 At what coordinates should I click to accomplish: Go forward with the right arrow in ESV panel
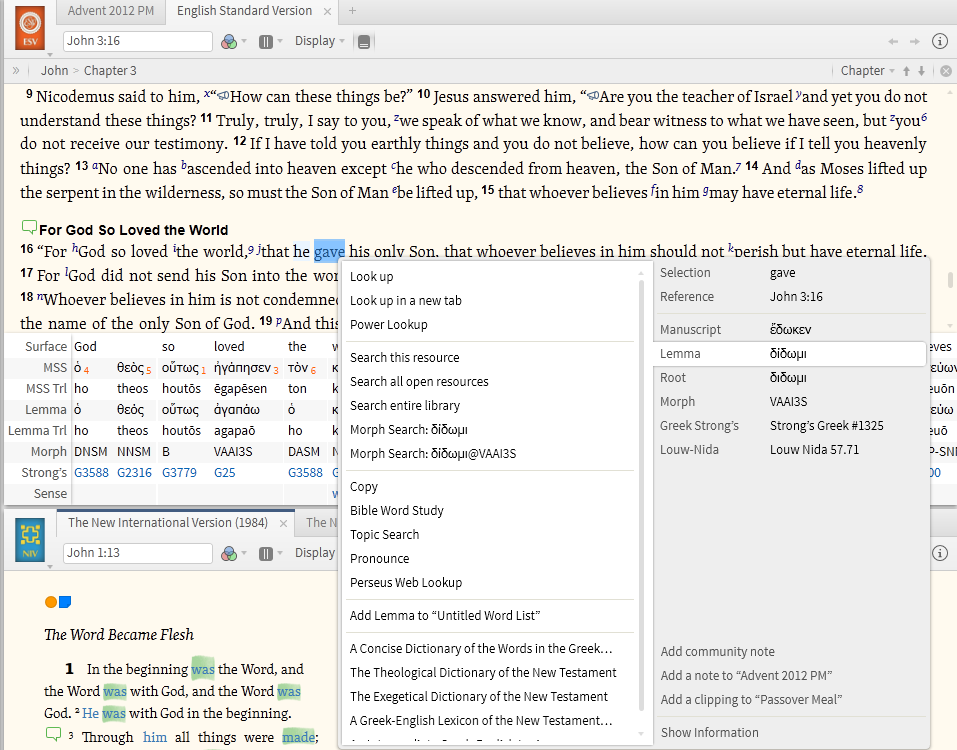tap(914, 41)
